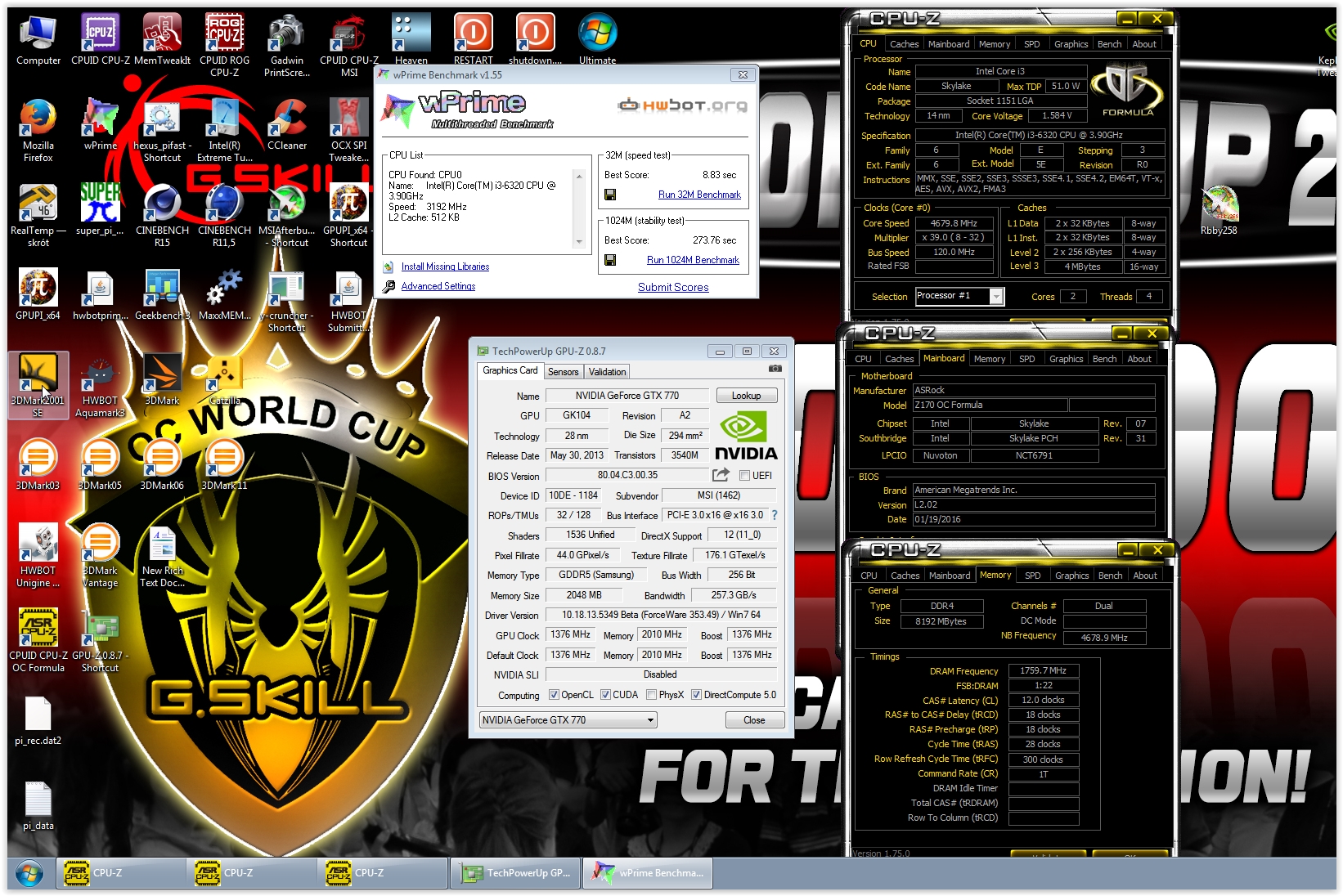The width and height of the screenshot is (1343, 896).
Task: Switch to wPrime Benchmark taskbar button
Action: pyautogui.click(x=649, y=873)
